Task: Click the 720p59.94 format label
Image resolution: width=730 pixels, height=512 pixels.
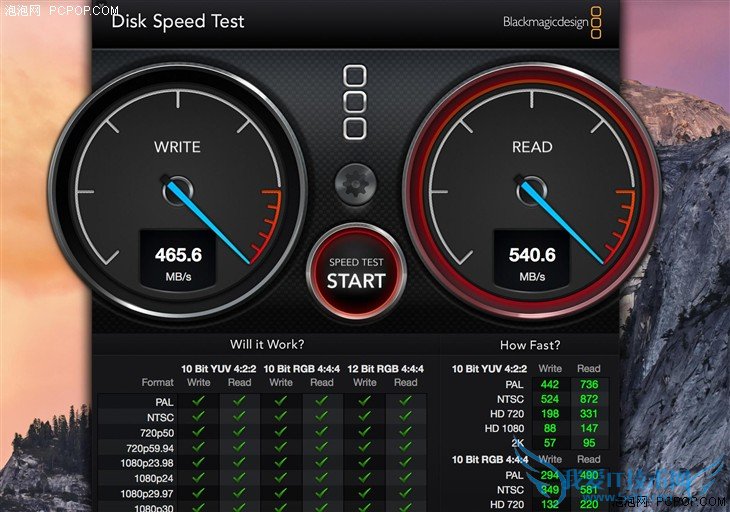Action: (x=150, y=448)
